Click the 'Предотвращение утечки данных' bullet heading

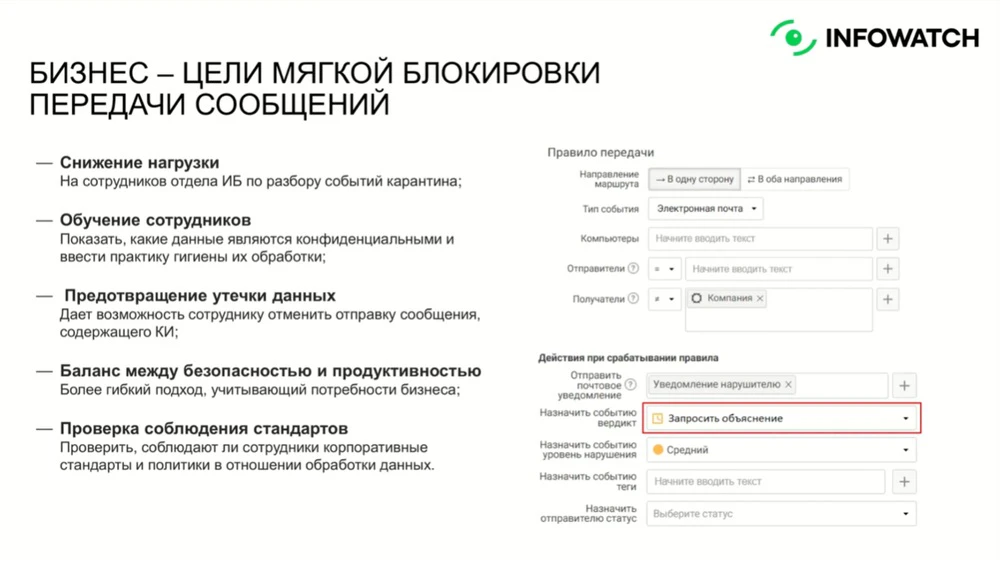200,296
